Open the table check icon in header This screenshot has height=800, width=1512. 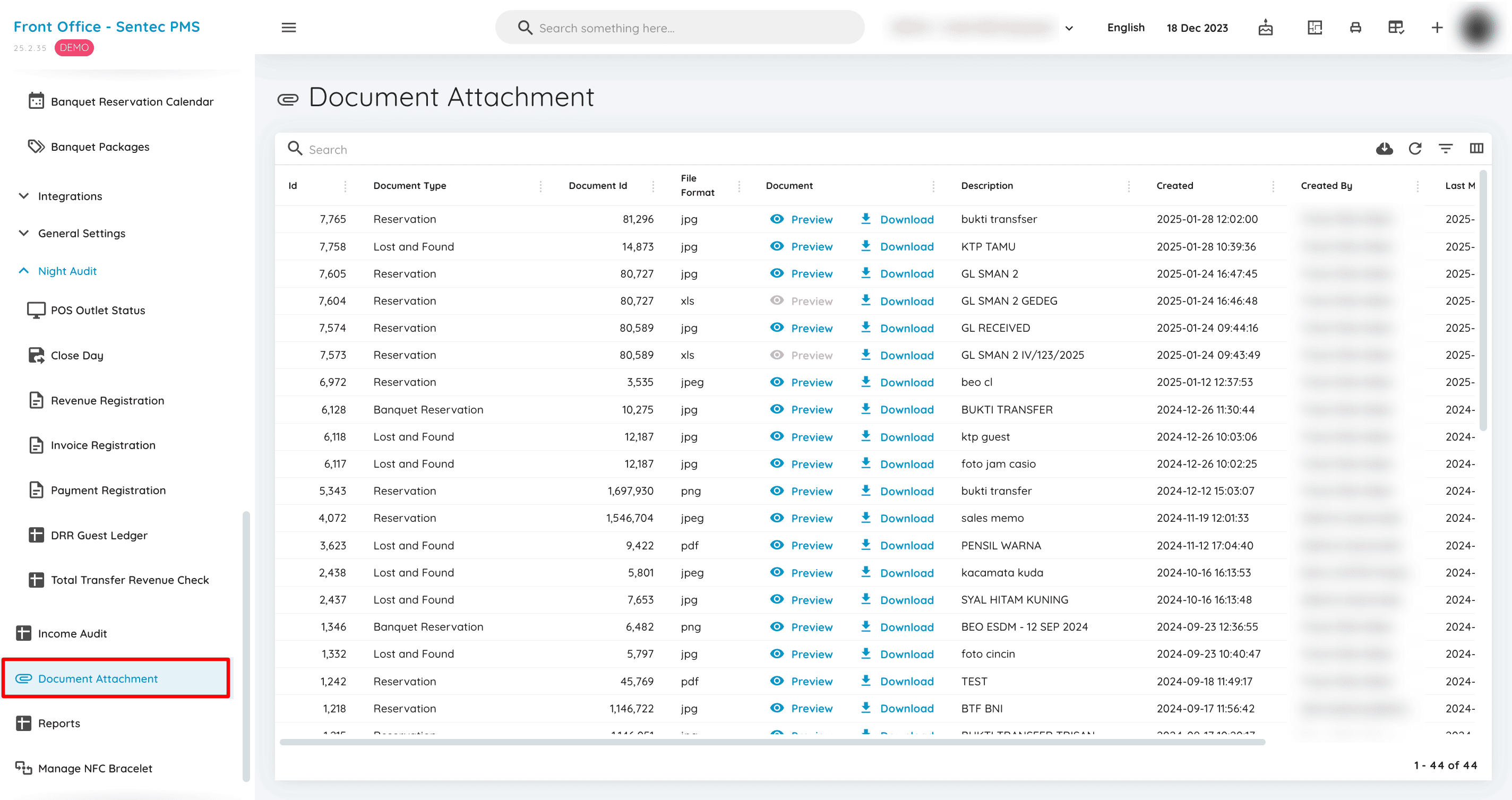tap(1396, 28)
